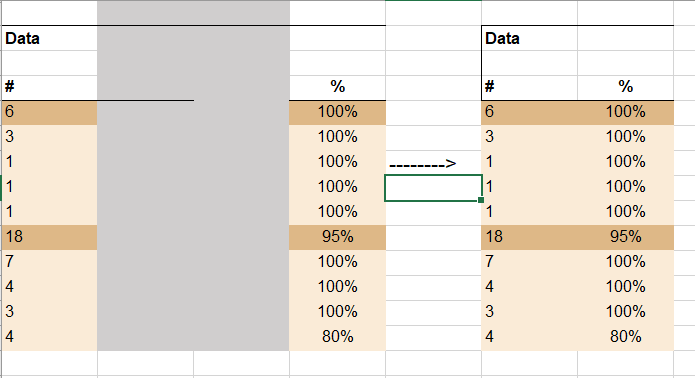Click cell 18 in the right table
695x378 pixels.
click(529, 238)
